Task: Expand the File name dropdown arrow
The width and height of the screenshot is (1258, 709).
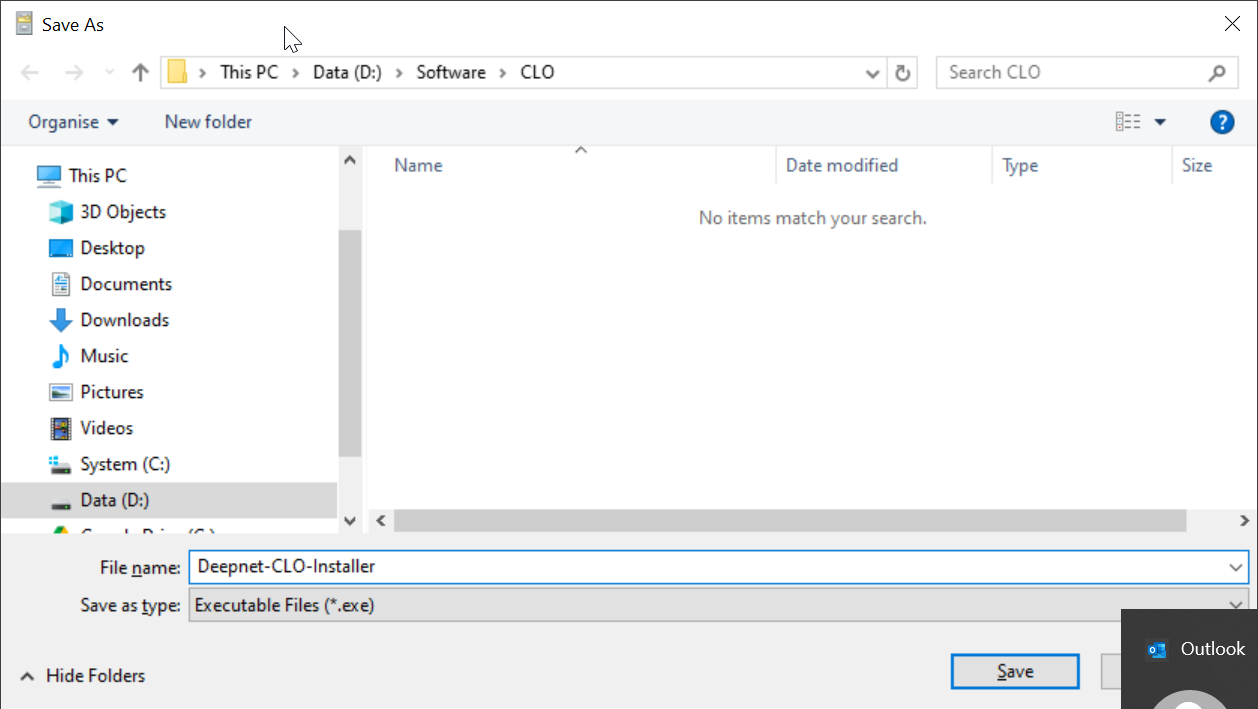Action: coord(1236,567)
